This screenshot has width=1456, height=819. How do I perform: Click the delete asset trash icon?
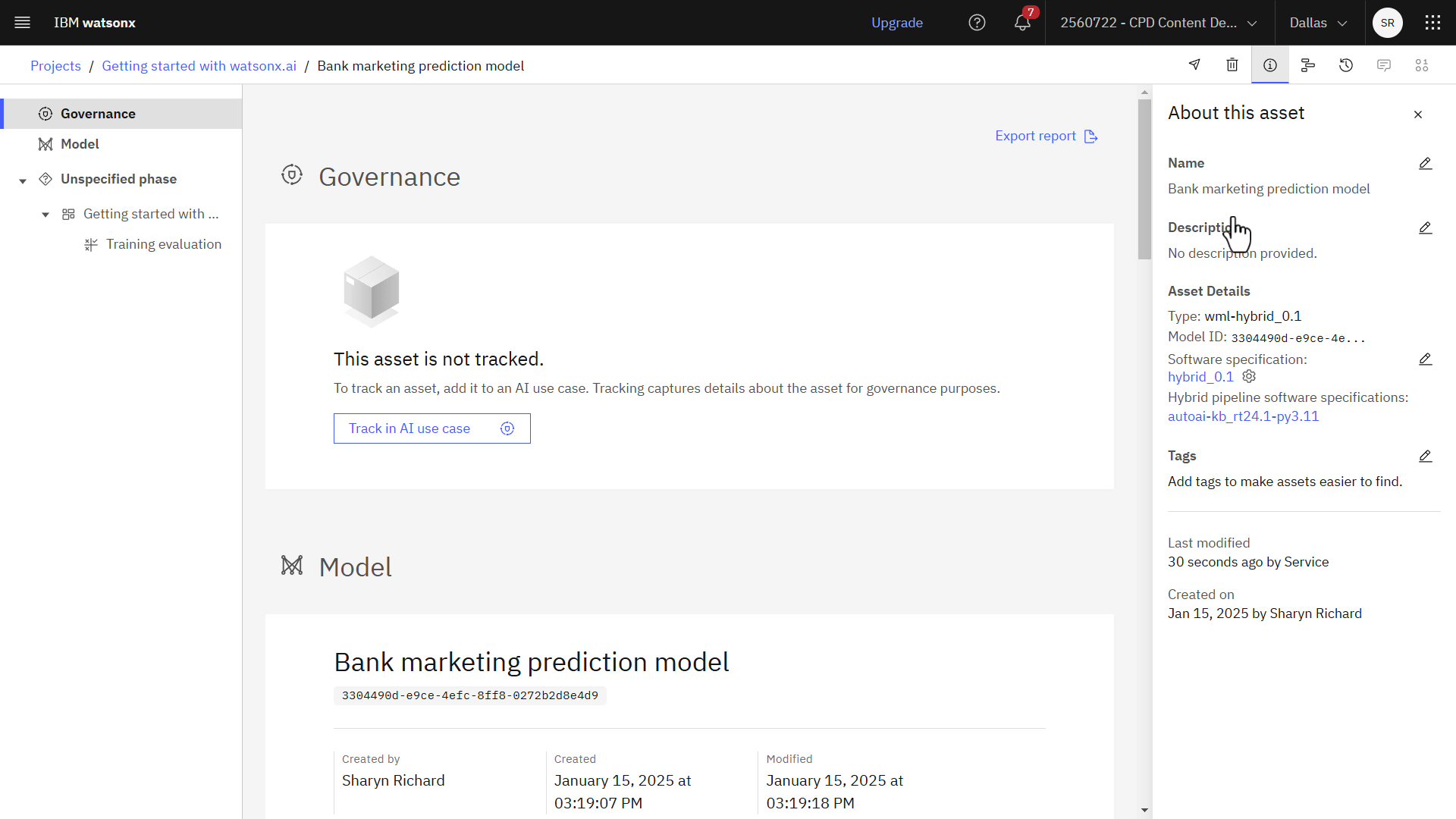(1232, 65)
